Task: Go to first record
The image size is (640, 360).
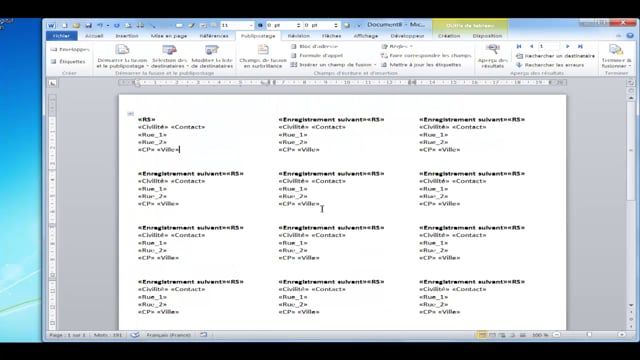Action: (x=519, y=47)
